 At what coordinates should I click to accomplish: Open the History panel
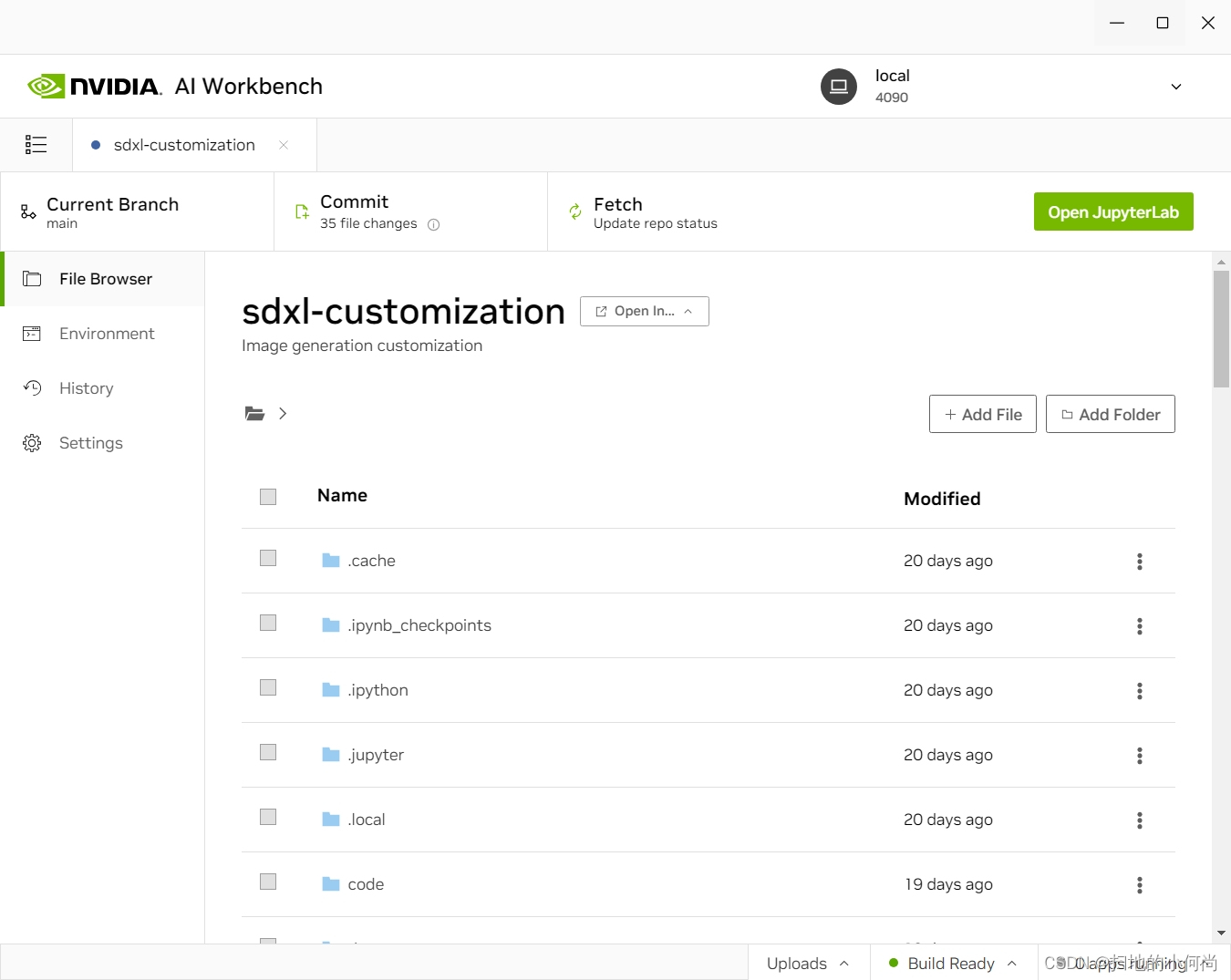[85, 388]
